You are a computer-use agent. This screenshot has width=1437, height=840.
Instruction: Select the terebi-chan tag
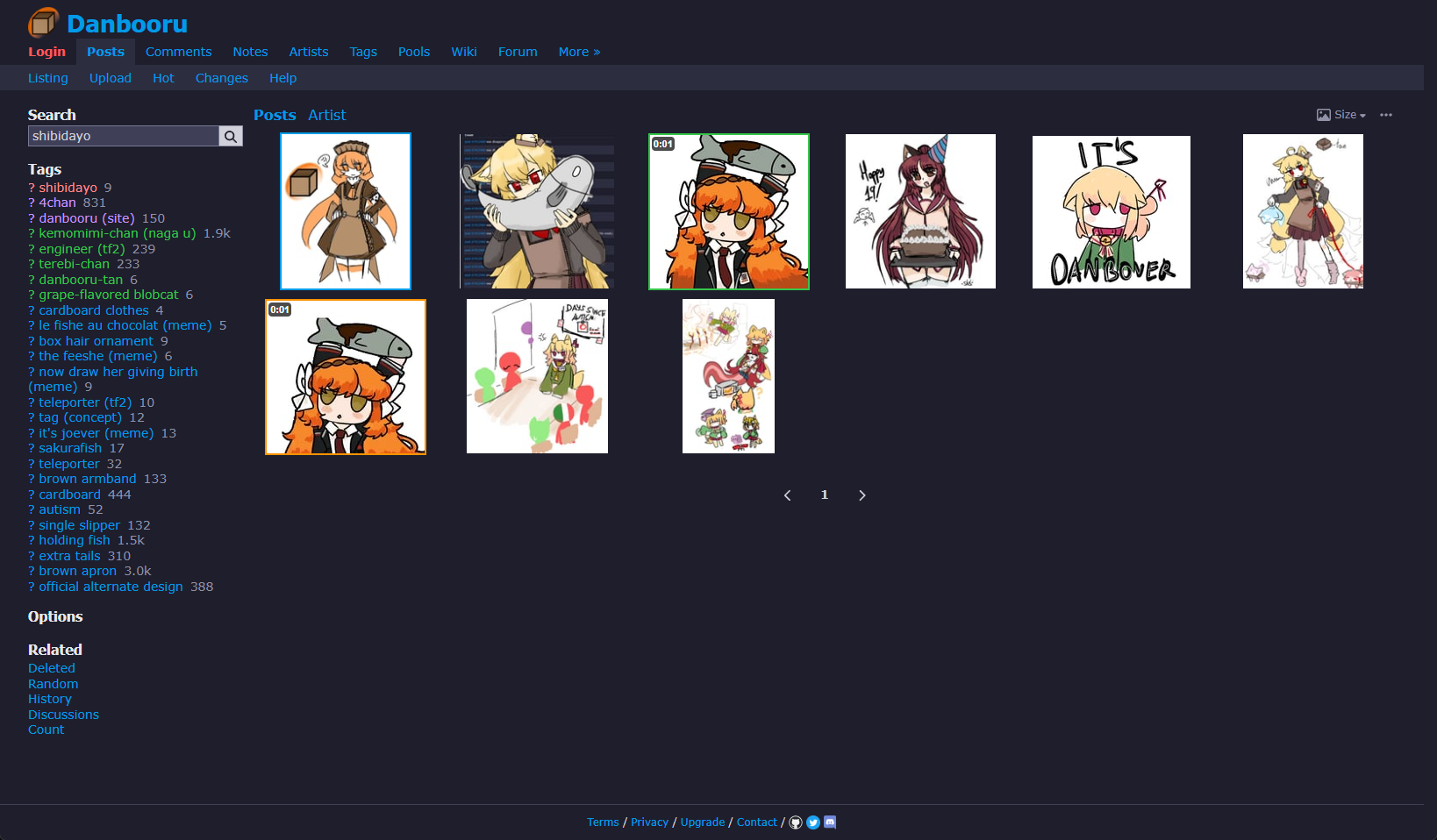(x=74, y=264)
